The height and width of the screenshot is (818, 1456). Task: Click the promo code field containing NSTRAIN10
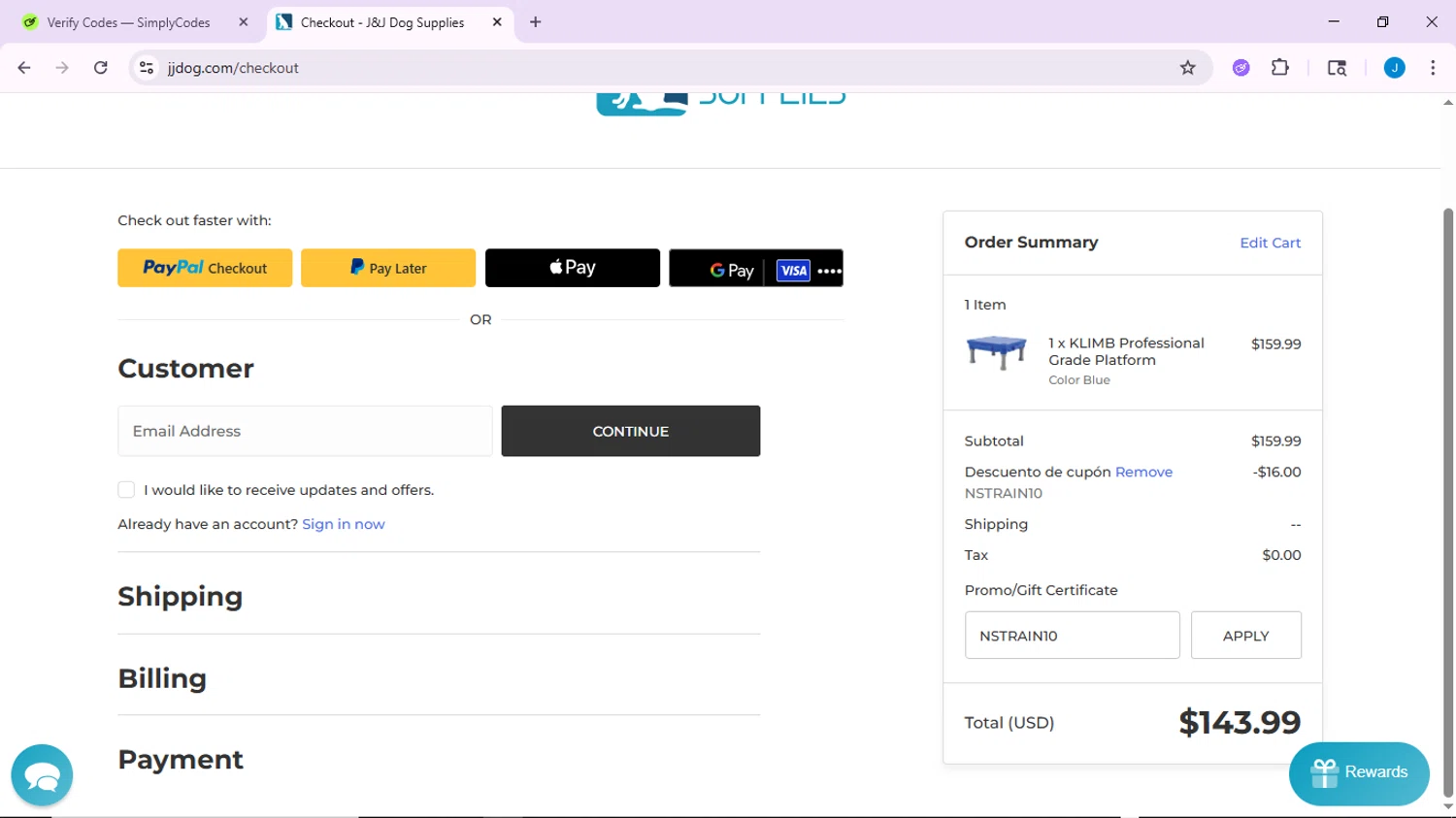[1072, 636]
